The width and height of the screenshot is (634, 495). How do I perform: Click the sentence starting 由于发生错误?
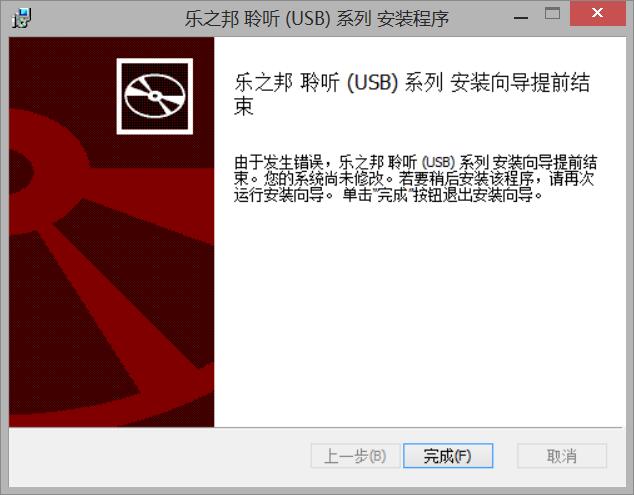coord(415,170)
